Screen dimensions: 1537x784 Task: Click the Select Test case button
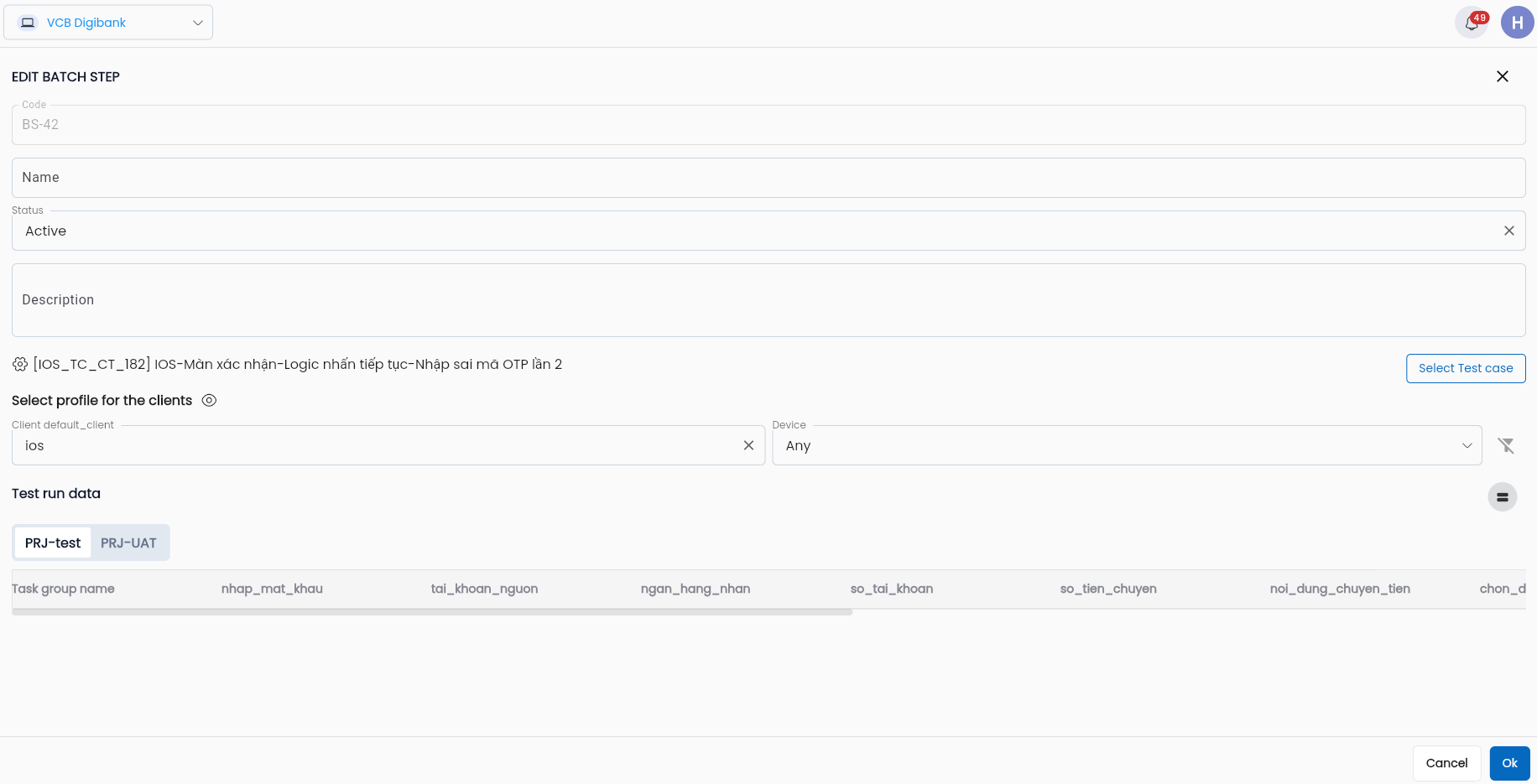(1466, 368)
